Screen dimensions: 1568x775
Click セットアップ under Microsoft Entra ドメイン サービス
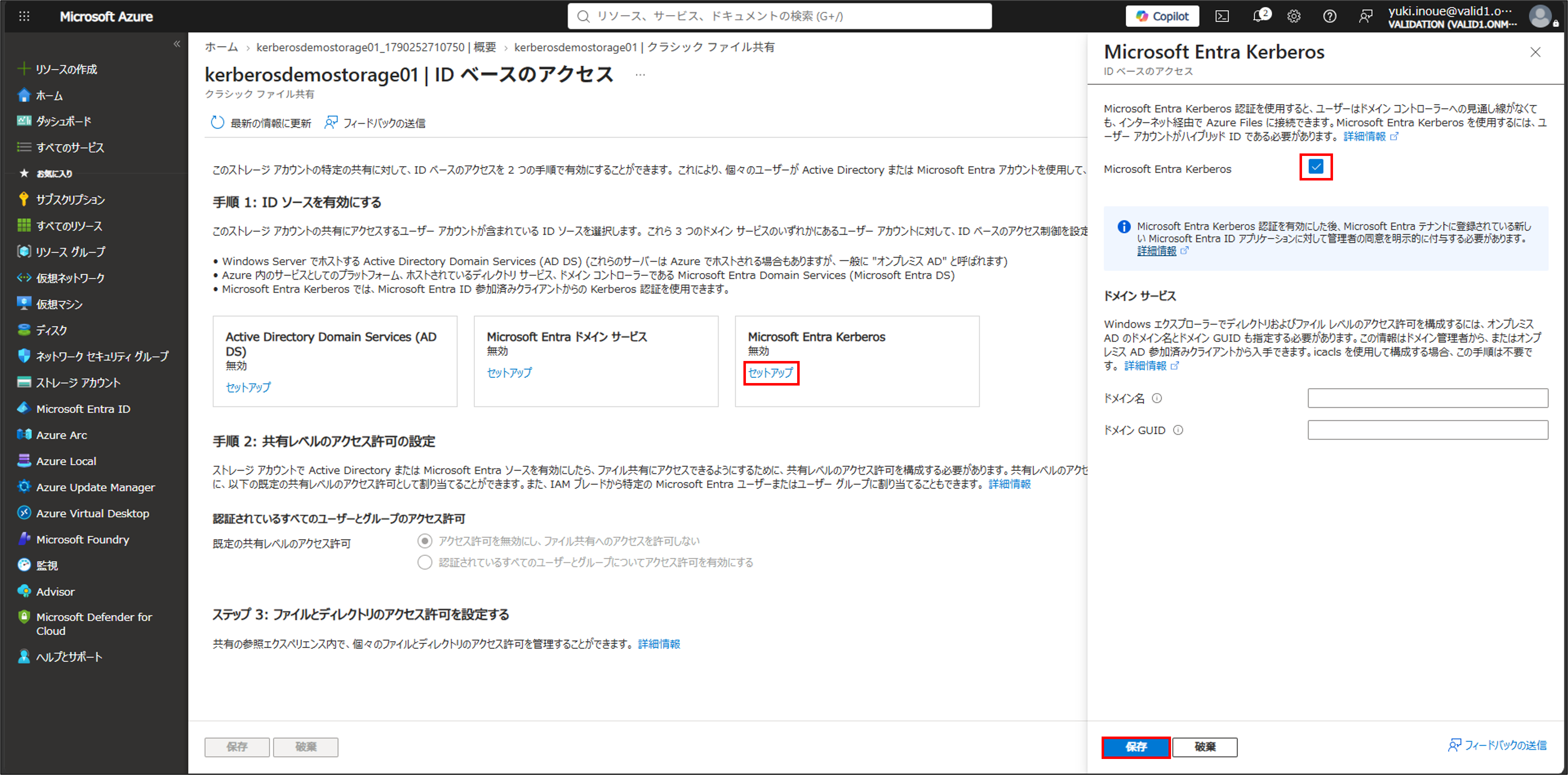[x=509, y=373]
